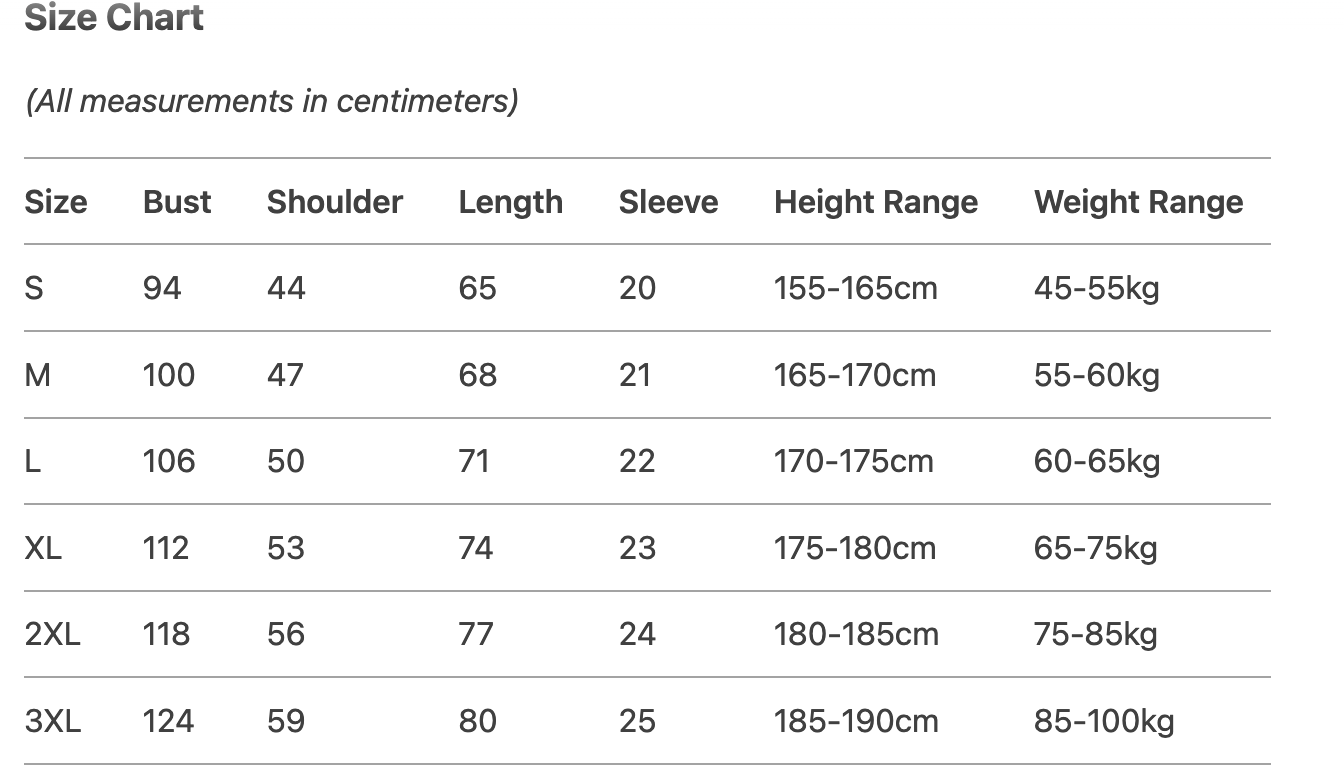The image size is (1344, 778).
Task: Select the Size column header
Action: [56, 202]
